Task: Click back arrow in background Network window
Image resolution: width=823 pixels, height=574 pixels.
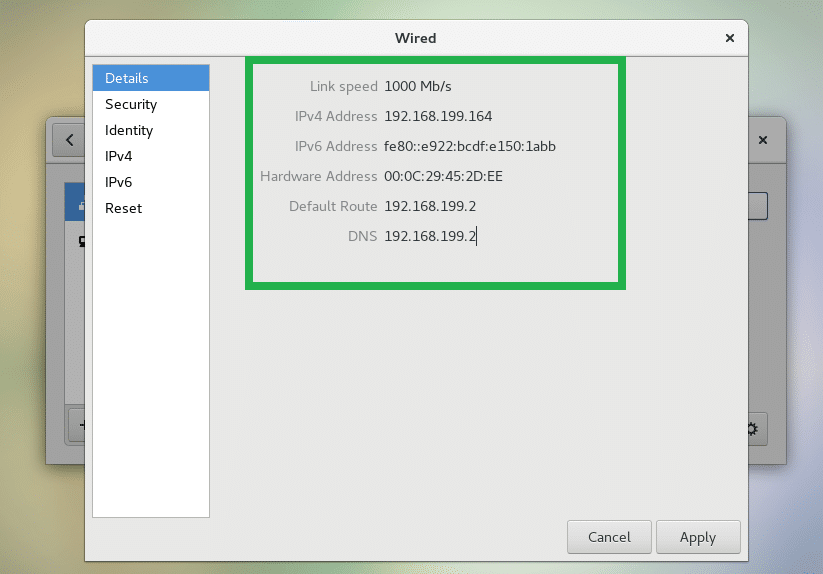Action: pos(69,140)
